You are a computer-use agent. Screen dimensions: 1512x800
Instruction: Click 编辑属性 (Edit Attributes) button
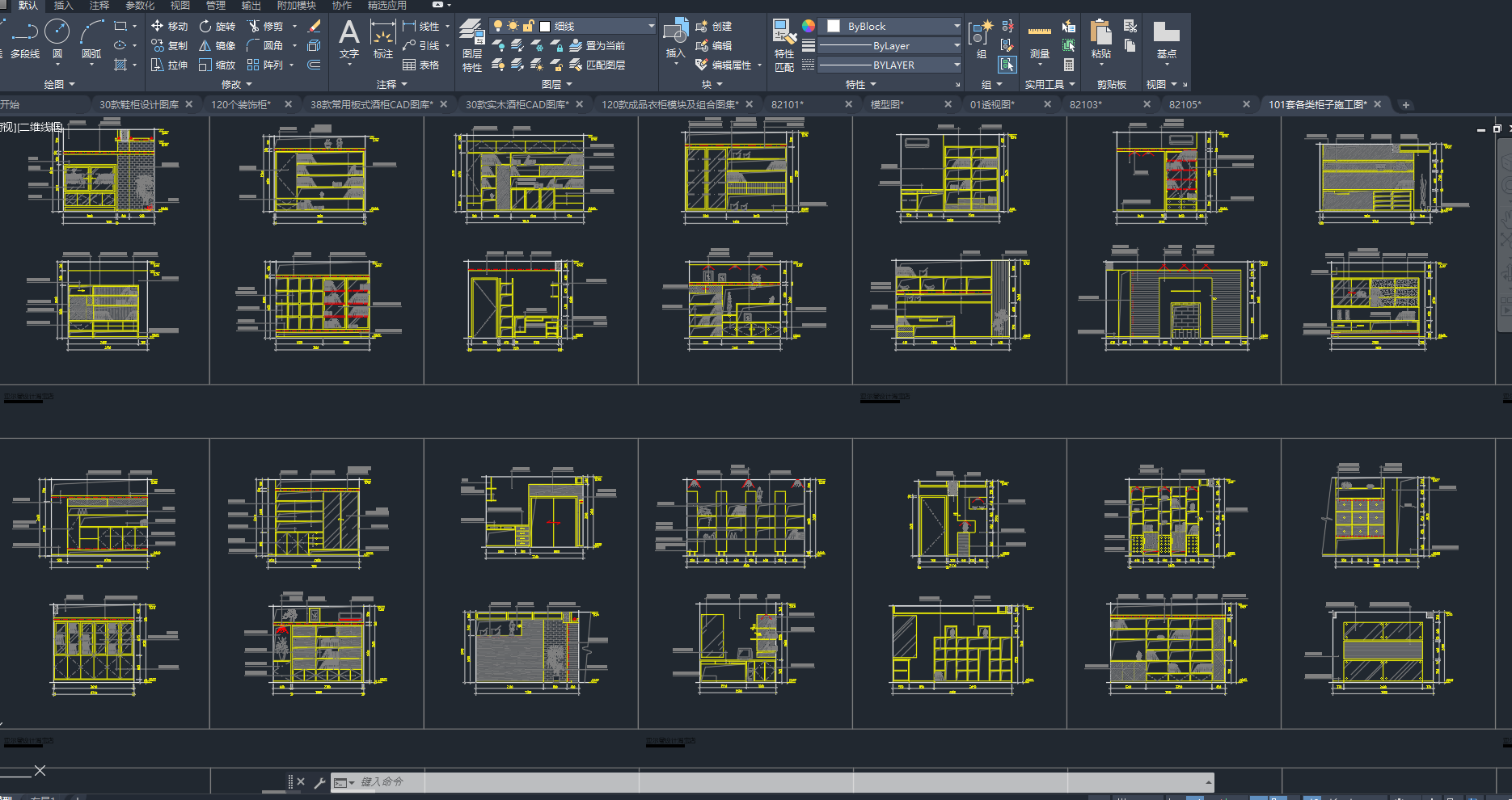723,65
